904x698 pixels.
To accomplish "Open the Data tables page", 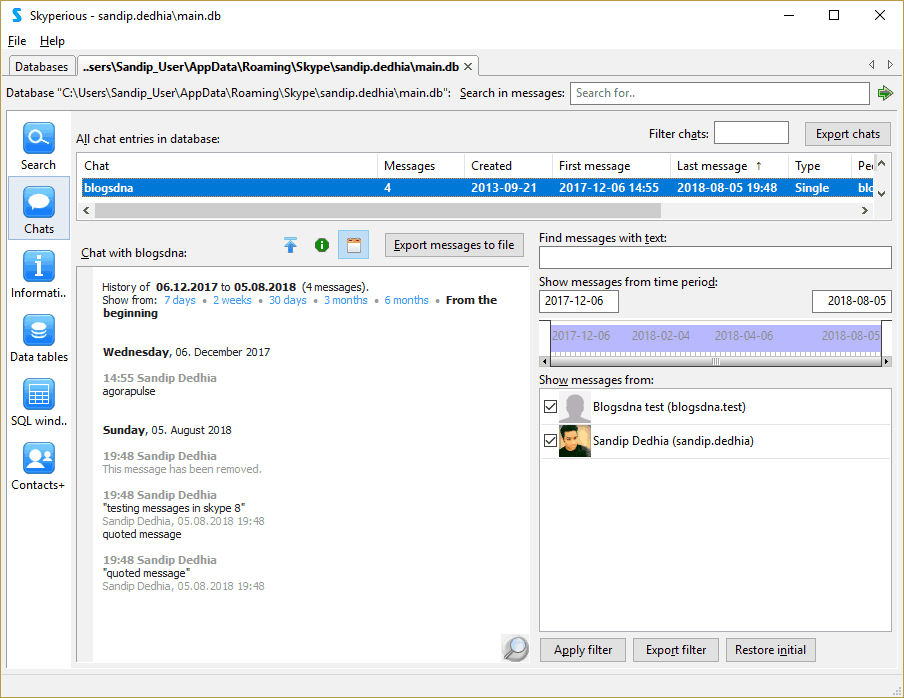I will click(39, 338).
